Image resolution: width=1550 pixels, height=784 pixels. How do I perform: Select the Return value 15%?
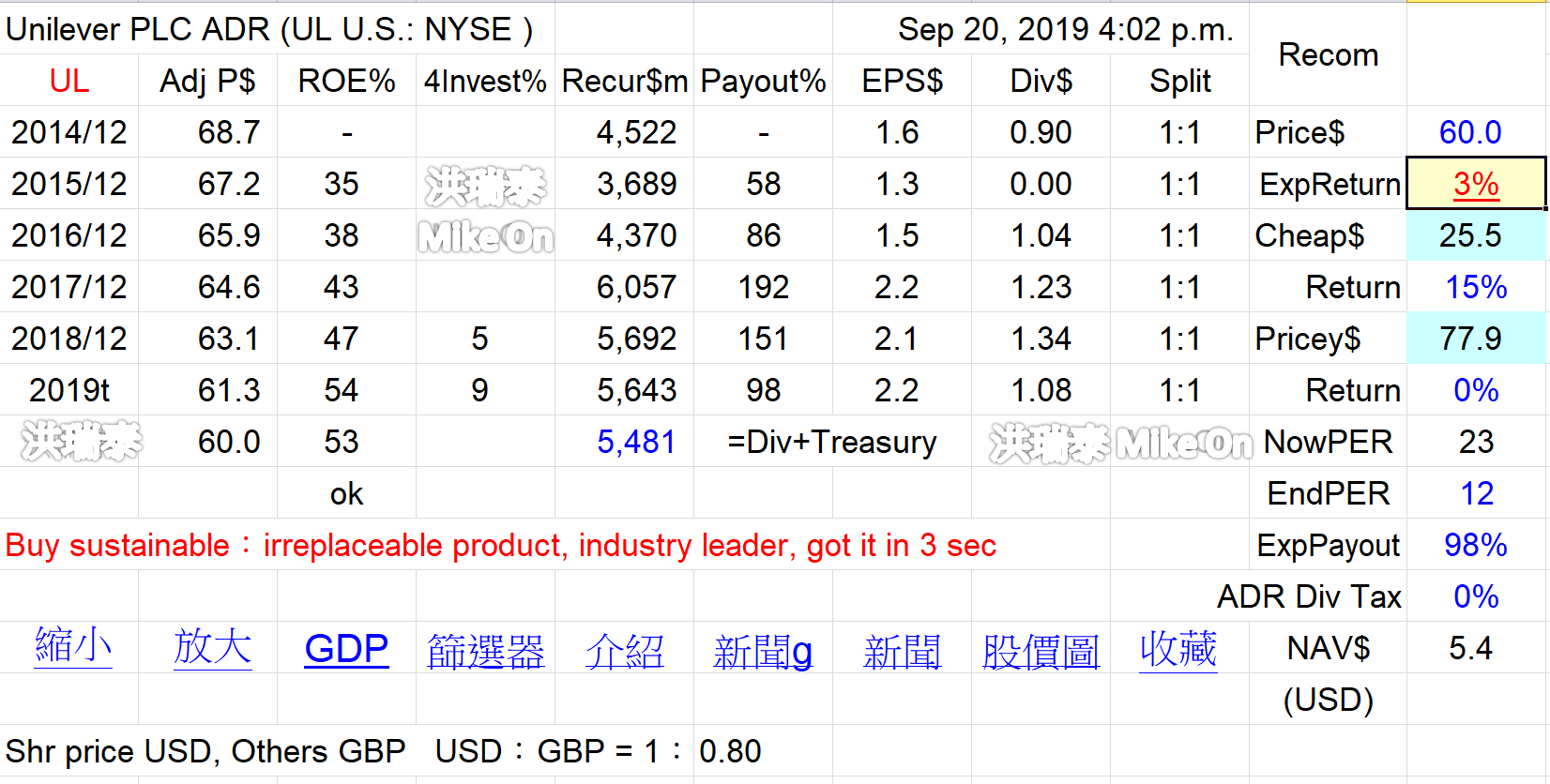click(1476, 287)
